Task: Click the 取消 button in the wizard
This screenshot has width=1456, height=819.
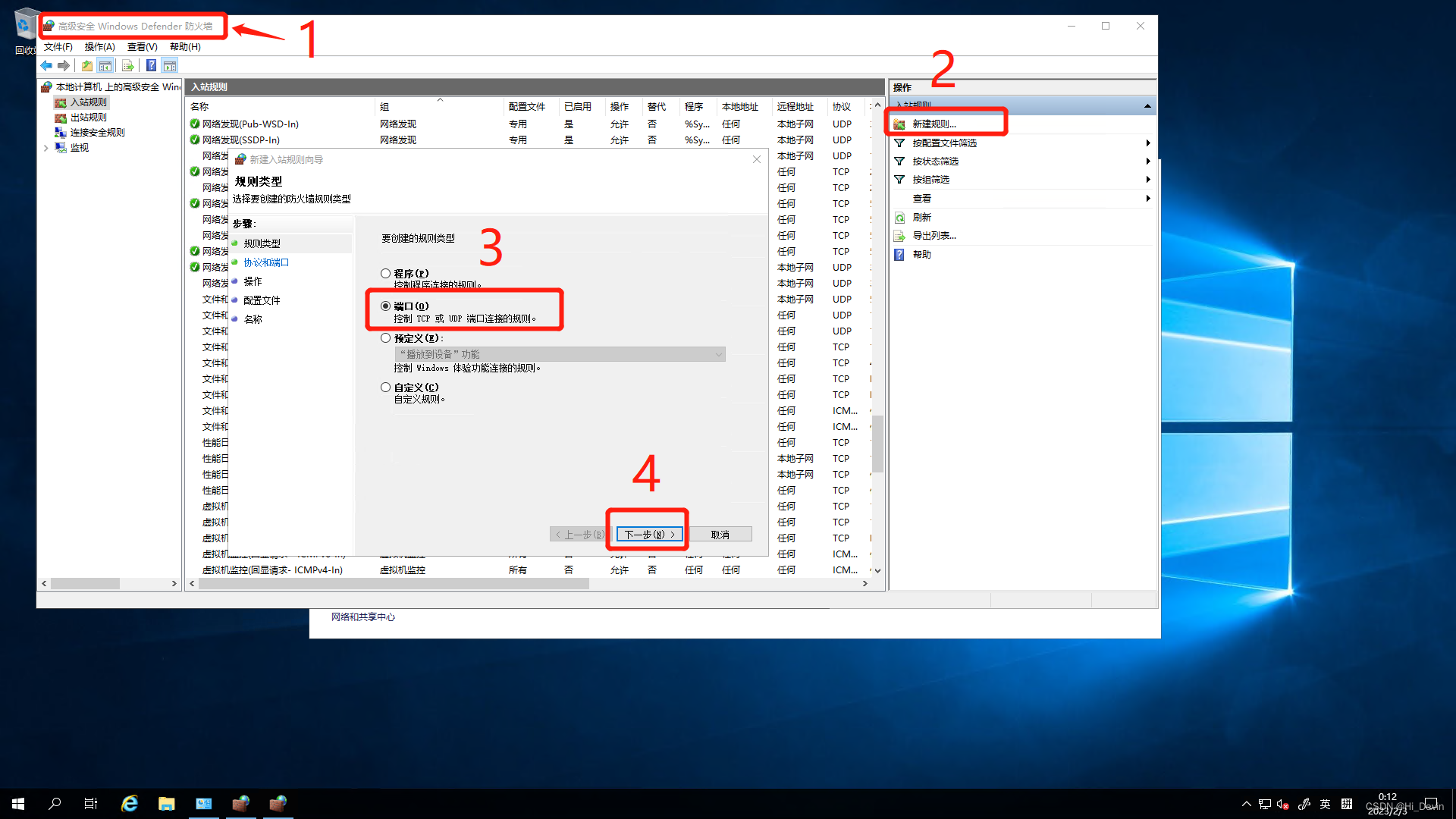Action: pyautogui.click(x=720, y=535)
